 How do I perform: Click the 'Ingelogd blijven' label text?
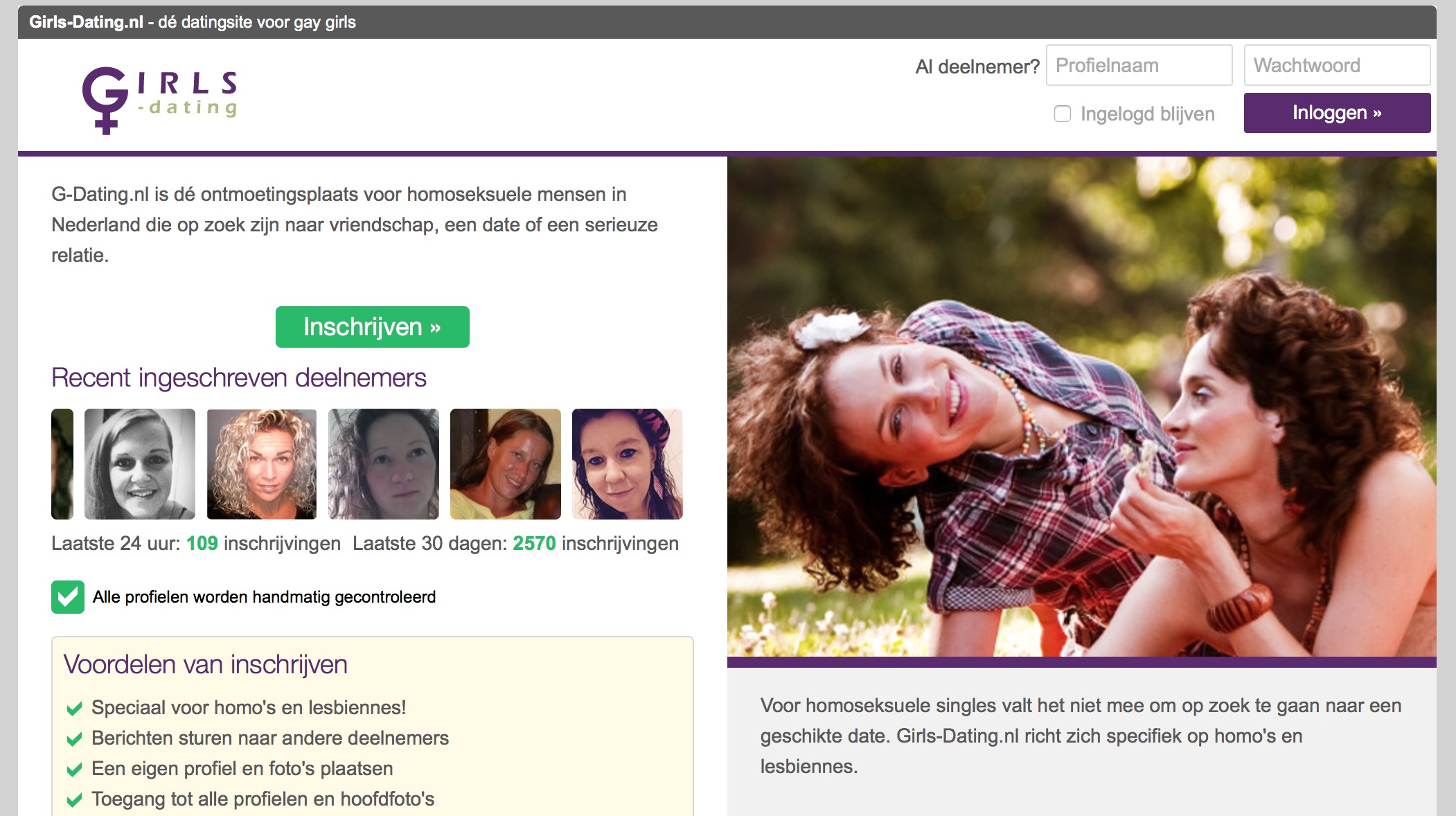click(x=1148, y=114)
